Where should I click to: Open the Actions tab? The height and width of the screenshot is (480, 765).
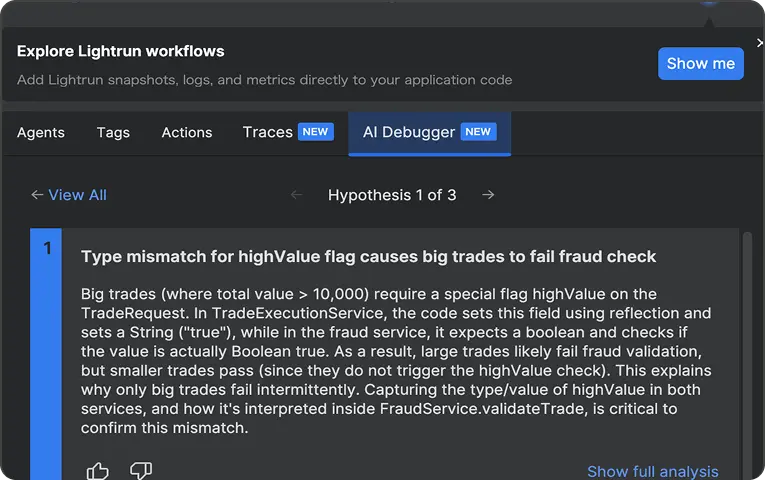click(187, 132)
